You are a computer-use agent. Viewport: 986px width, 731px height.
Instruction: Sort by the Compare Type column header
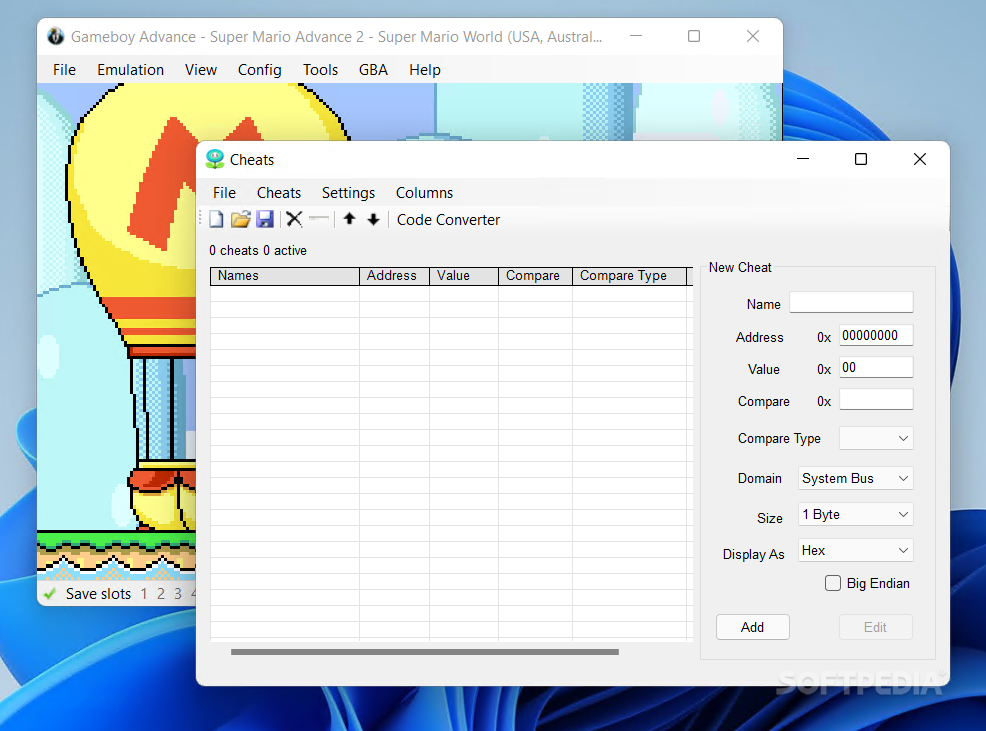tap(629, 276)
